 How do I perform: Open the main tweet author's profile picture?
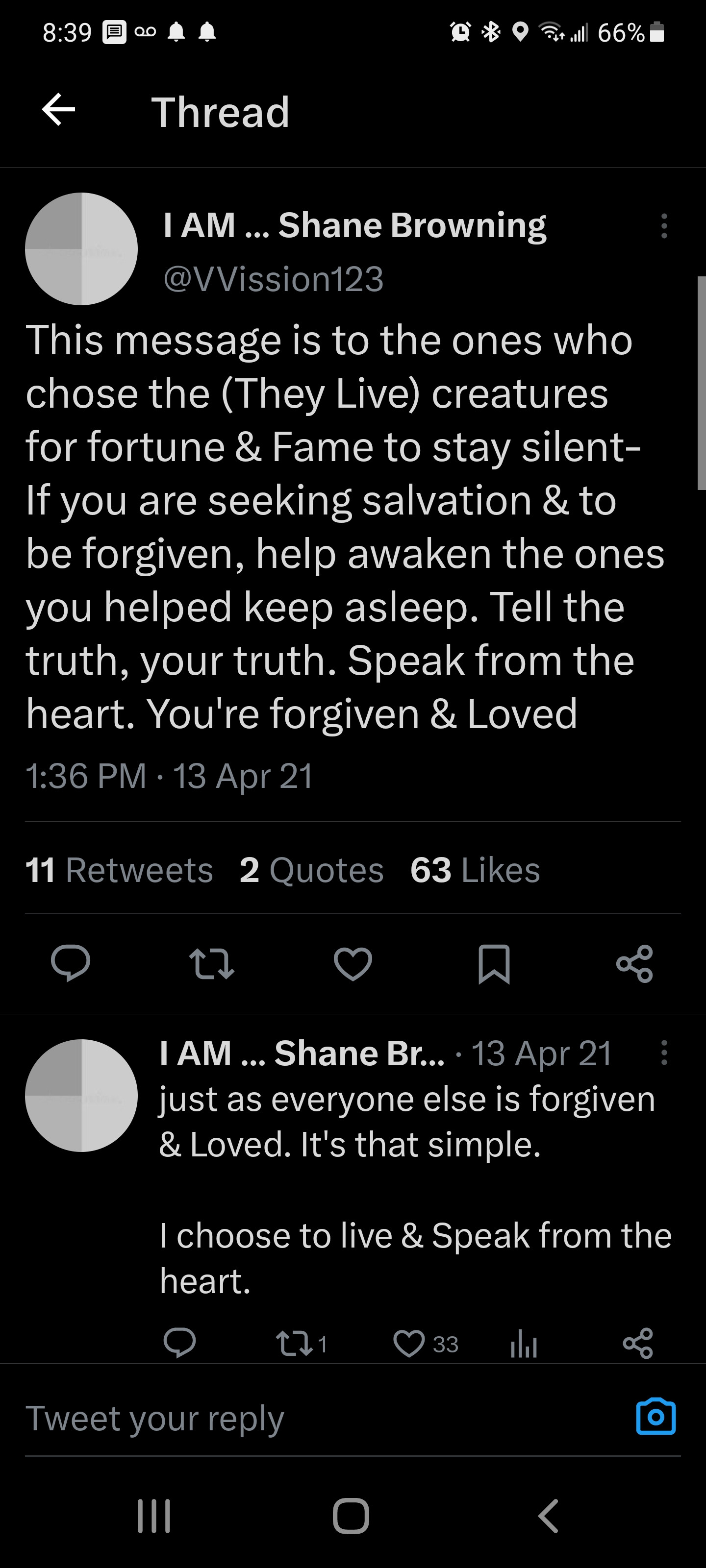pyautogui.click(x=81, y=248)
